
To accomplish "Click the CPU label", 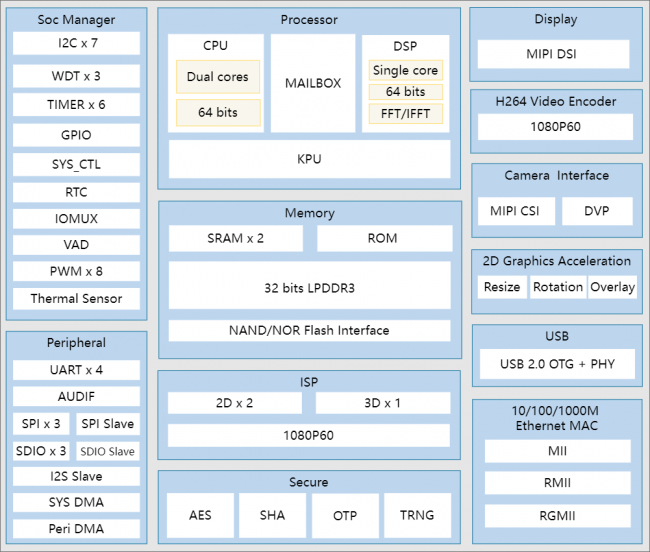I will 216,45.
